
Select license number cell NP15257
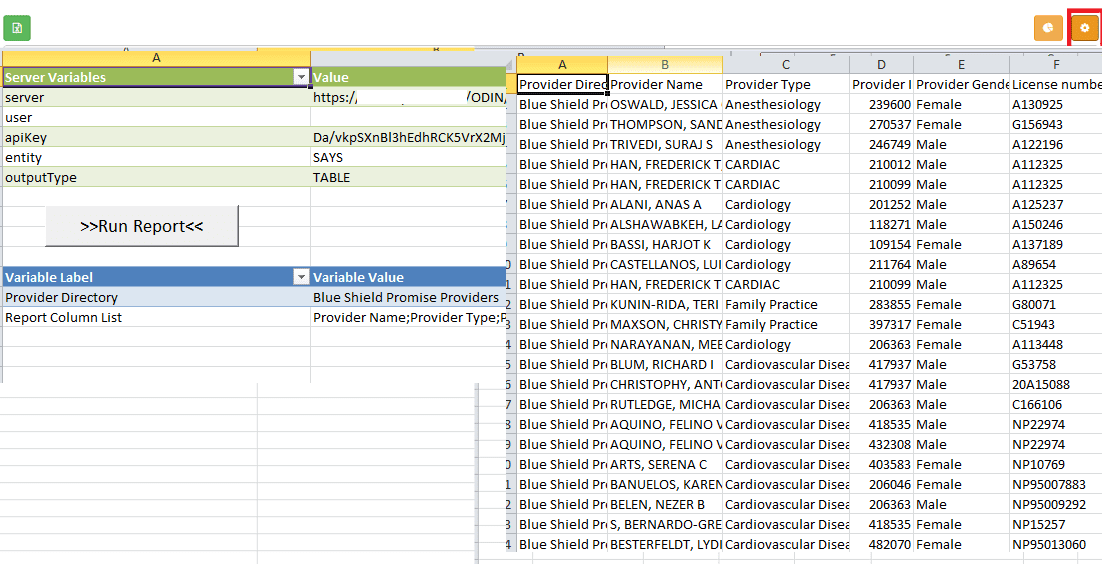coord(1056,525)
